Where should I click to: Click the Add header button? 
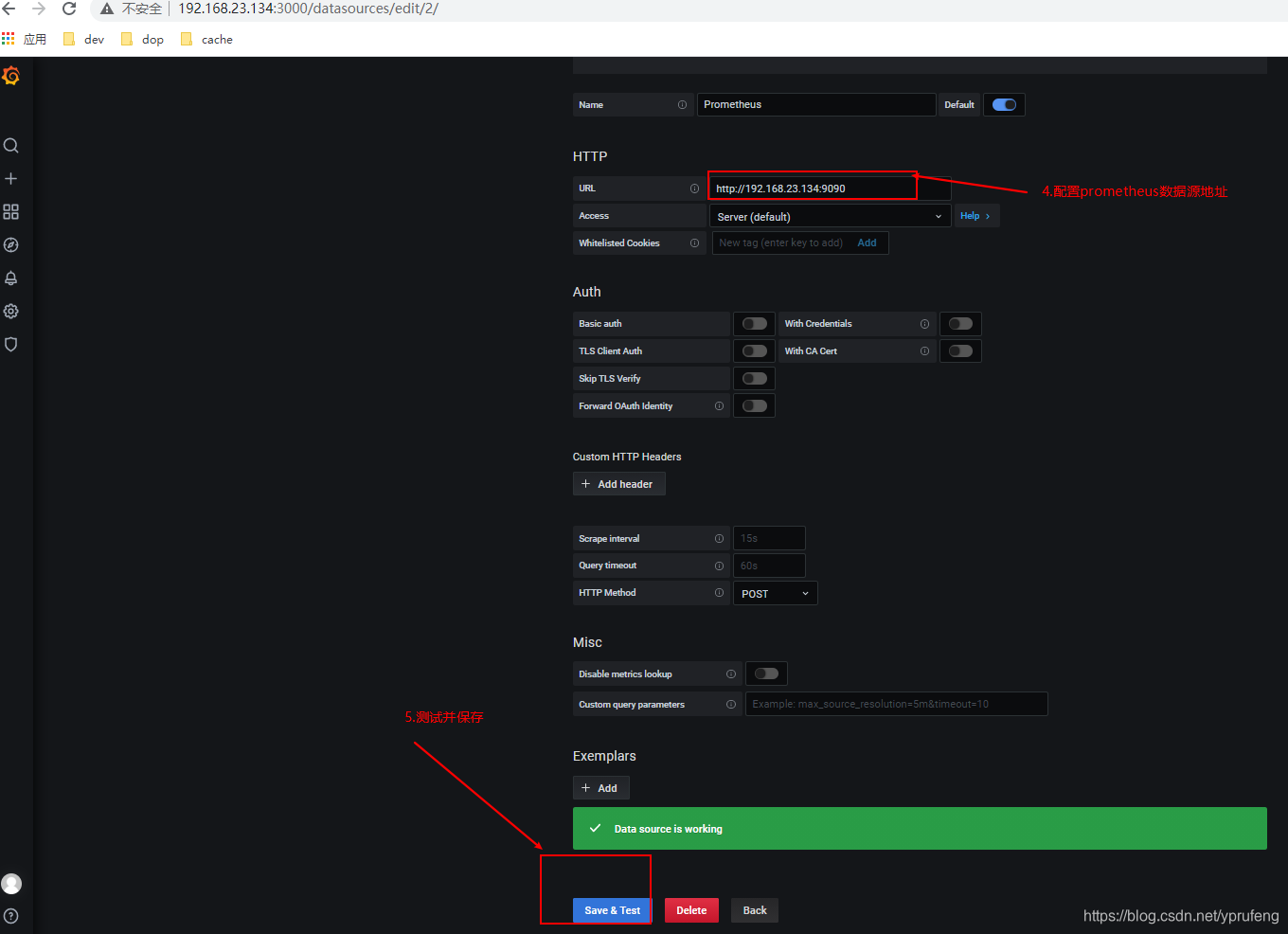[x=619, y=484]
